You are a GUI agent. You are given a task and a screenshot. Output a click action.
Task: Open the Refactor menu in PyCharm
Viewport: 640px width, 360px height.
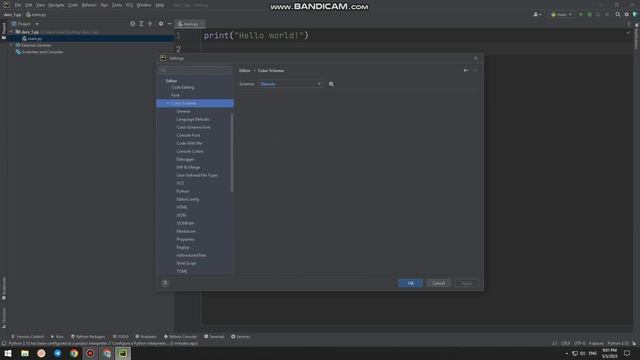89,5
